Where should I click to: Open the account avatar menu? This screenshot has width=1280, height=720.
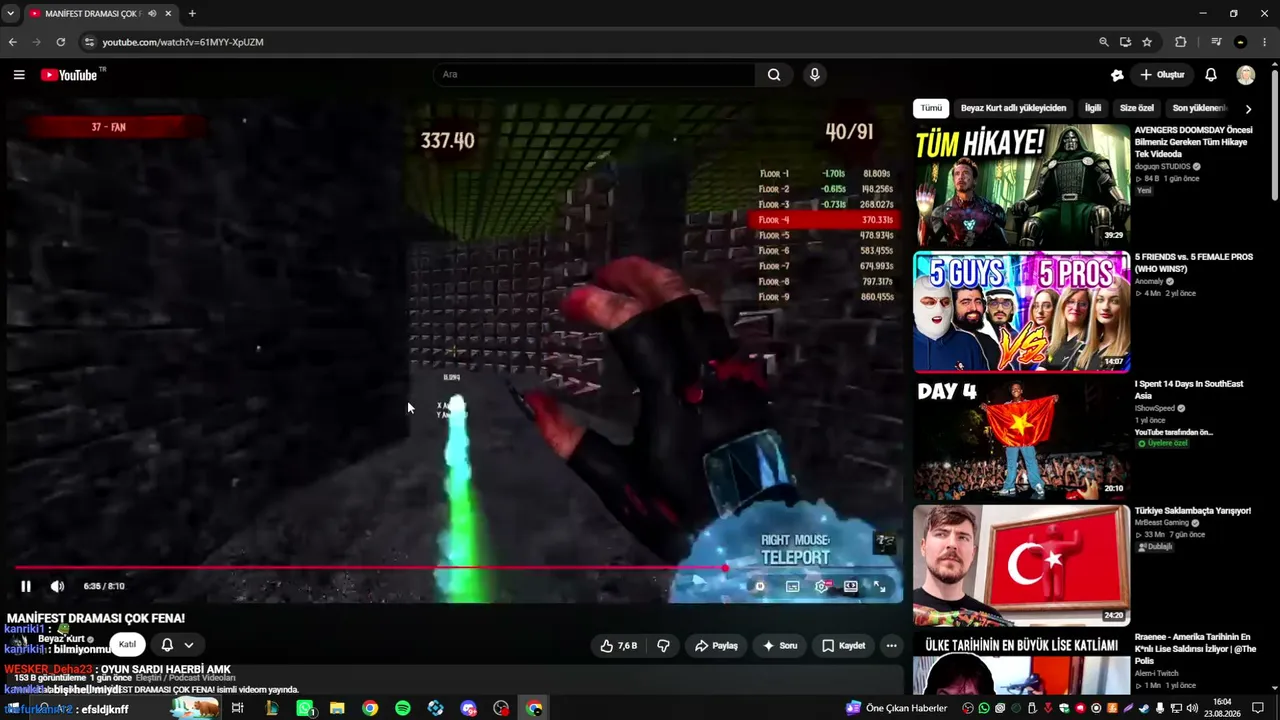click(x=1245, y=75)
